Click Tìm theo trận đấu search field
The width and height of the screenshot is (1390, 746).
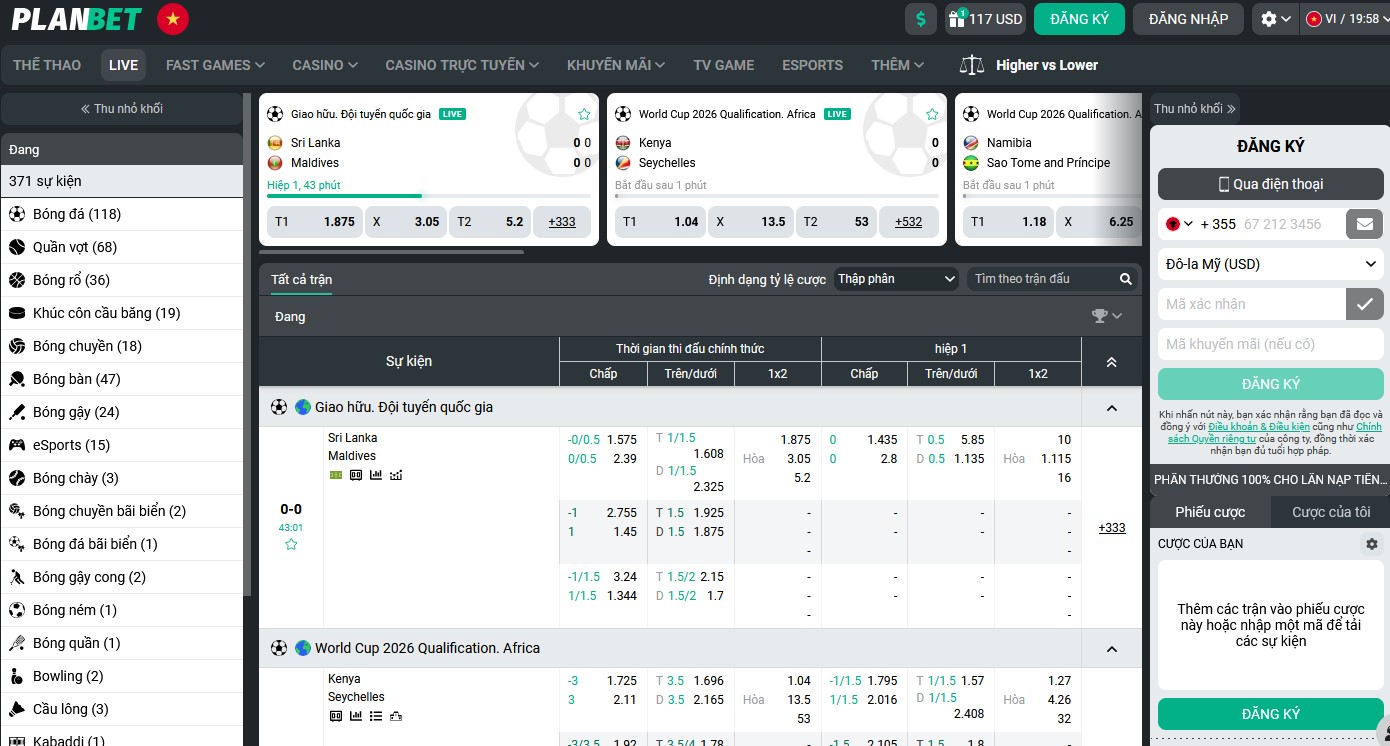(1043, 279)
